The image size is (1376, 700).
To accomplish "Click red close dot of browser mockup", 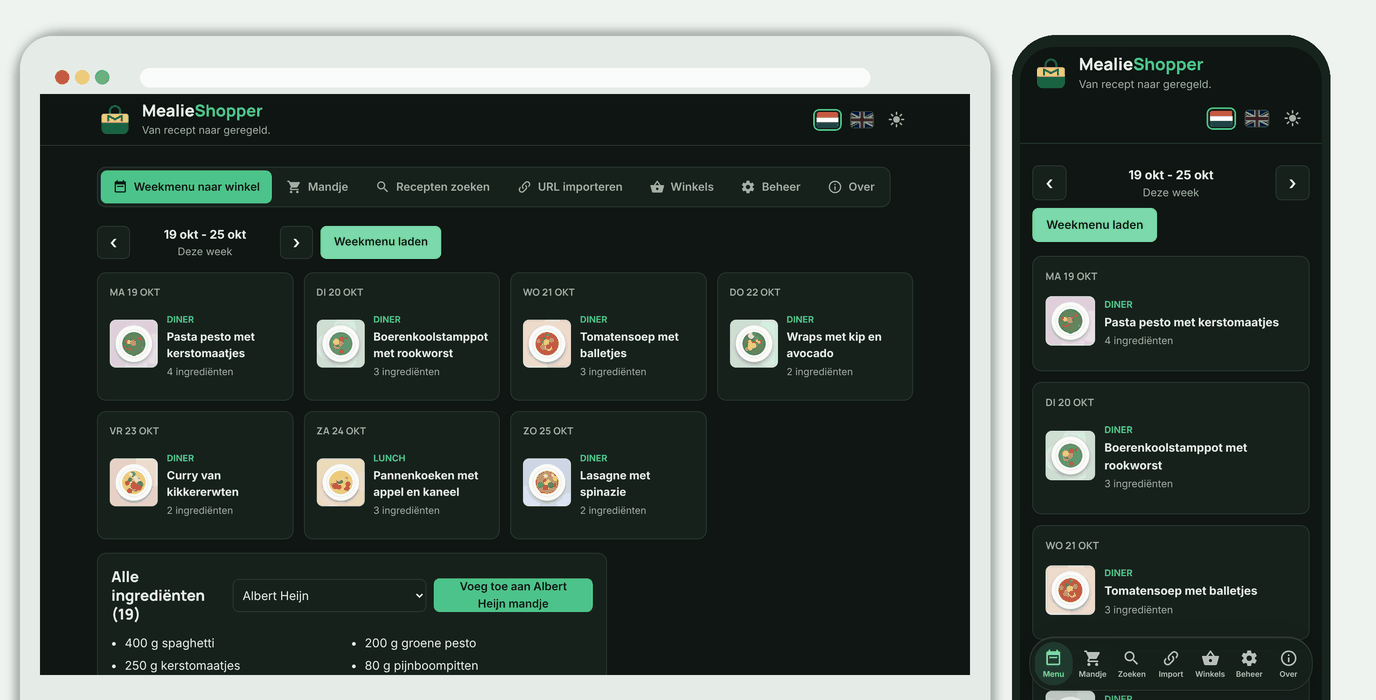I will click(x=62, y=77).
